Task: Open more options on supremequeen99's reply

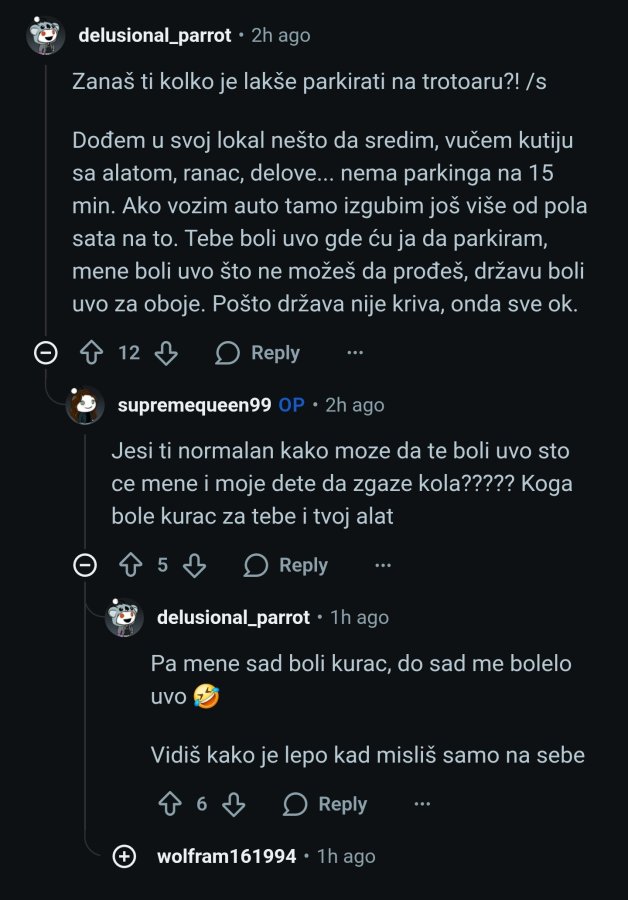Action: pos(383,566)
